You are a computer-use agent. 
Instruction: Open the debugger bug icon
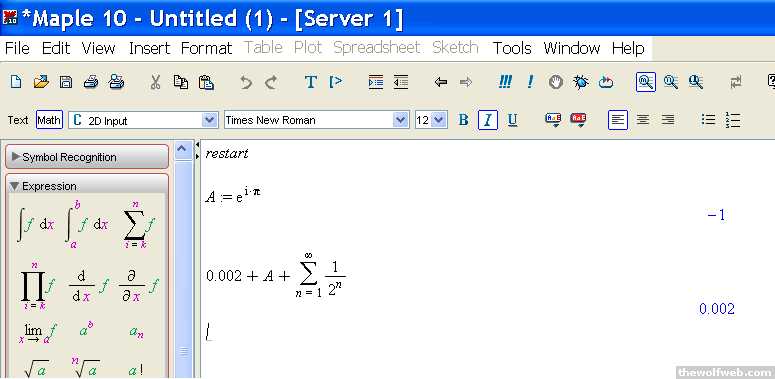pos(581,82)
